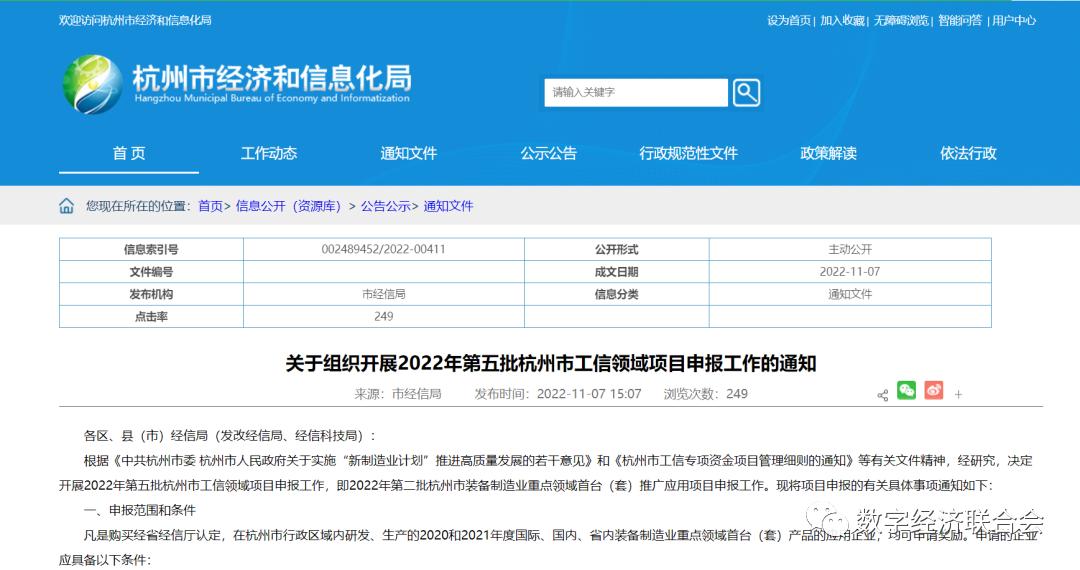Viewport: 1080px width, 570px height.
Task: Share the article to Weibo
Action: (x=933, y=391)
